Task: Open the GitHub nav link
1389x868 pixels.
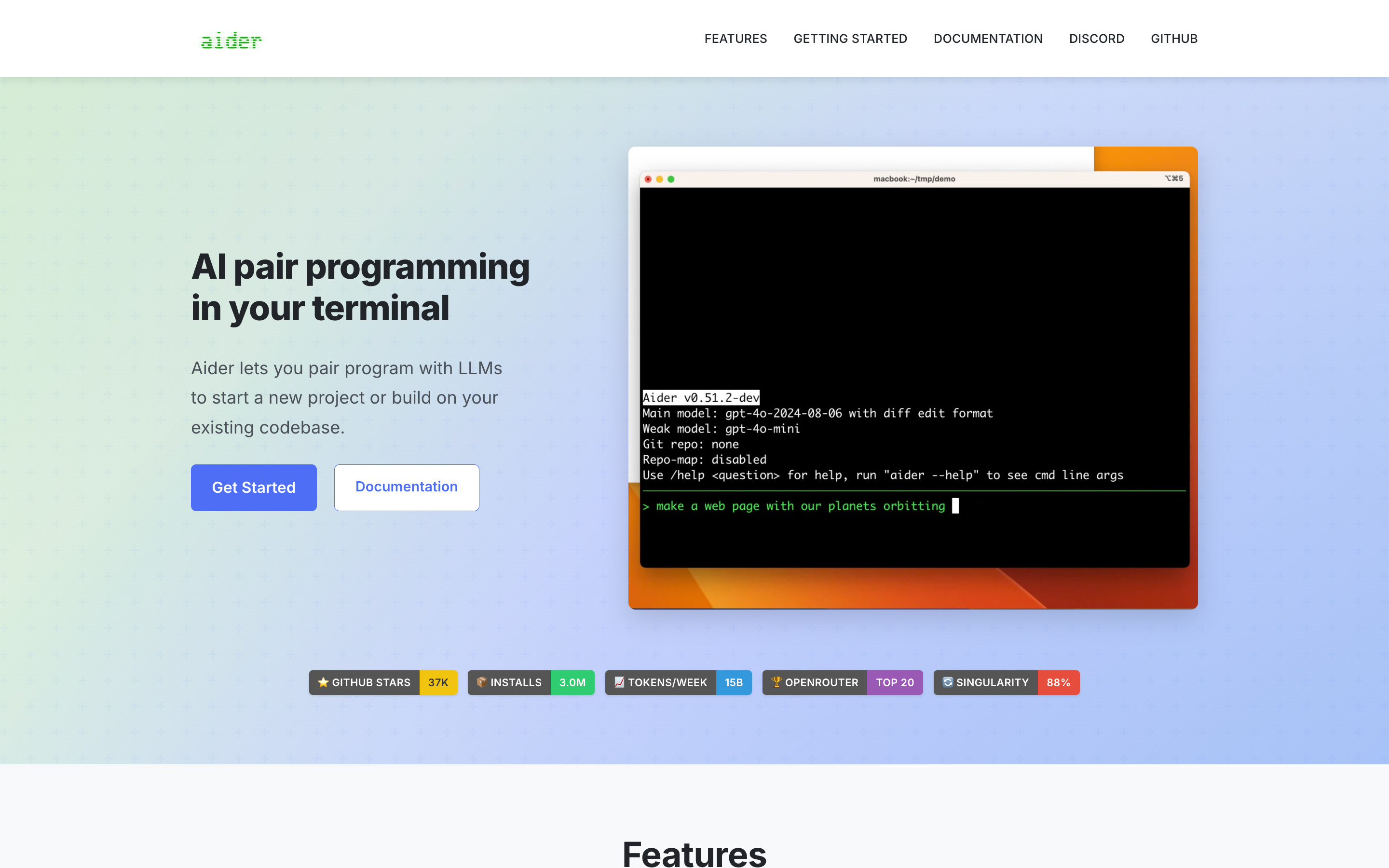Action: pyautogui.click(x=1174, y=39)
